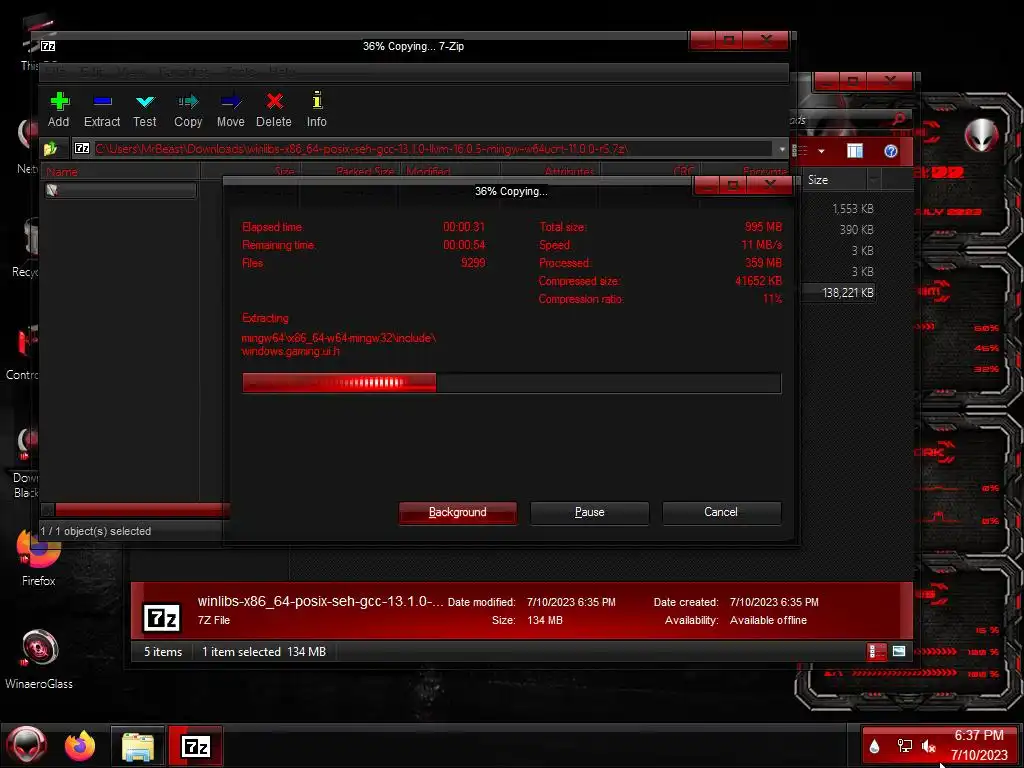Image resolution: width=1024 pixels, height=768 pixels.
Task: Switch Explorer to large icons view
Action: (x=899, y=651)
